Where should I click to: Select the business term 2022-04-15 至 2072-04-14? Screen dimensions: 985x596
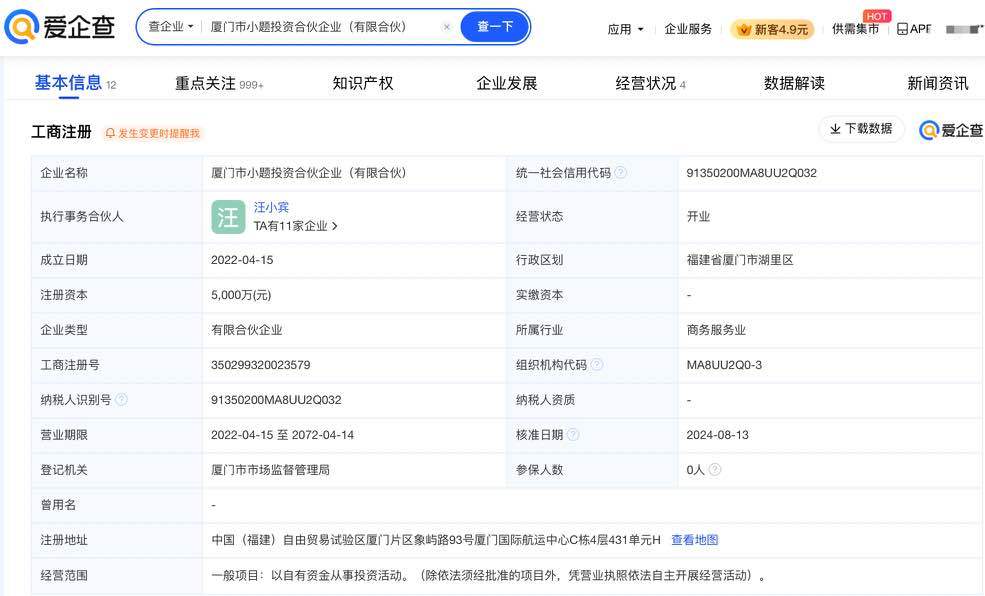283,435
